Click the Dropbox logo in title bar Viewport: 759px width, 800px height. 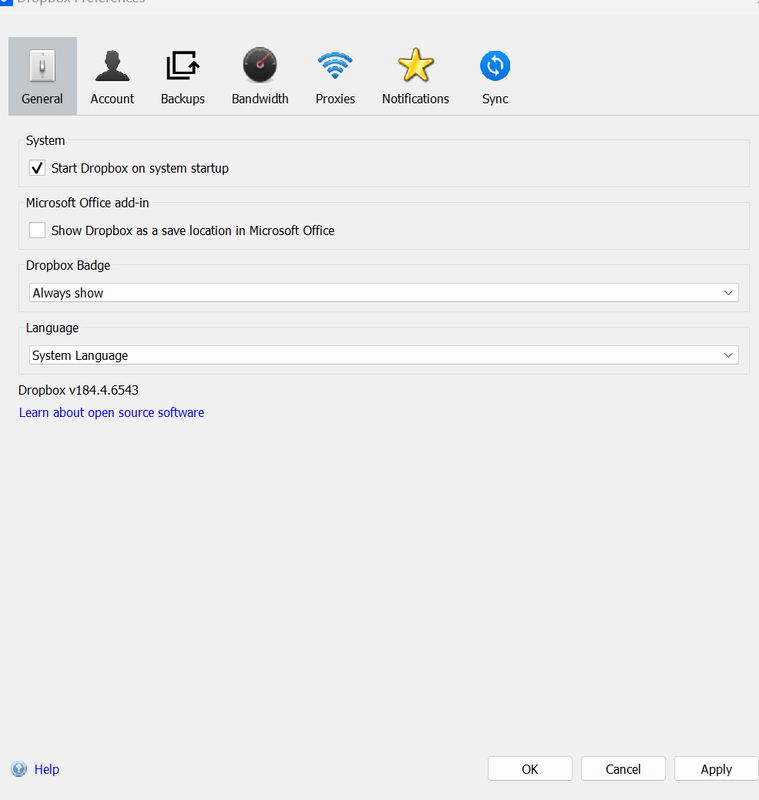tap(6, 2)
